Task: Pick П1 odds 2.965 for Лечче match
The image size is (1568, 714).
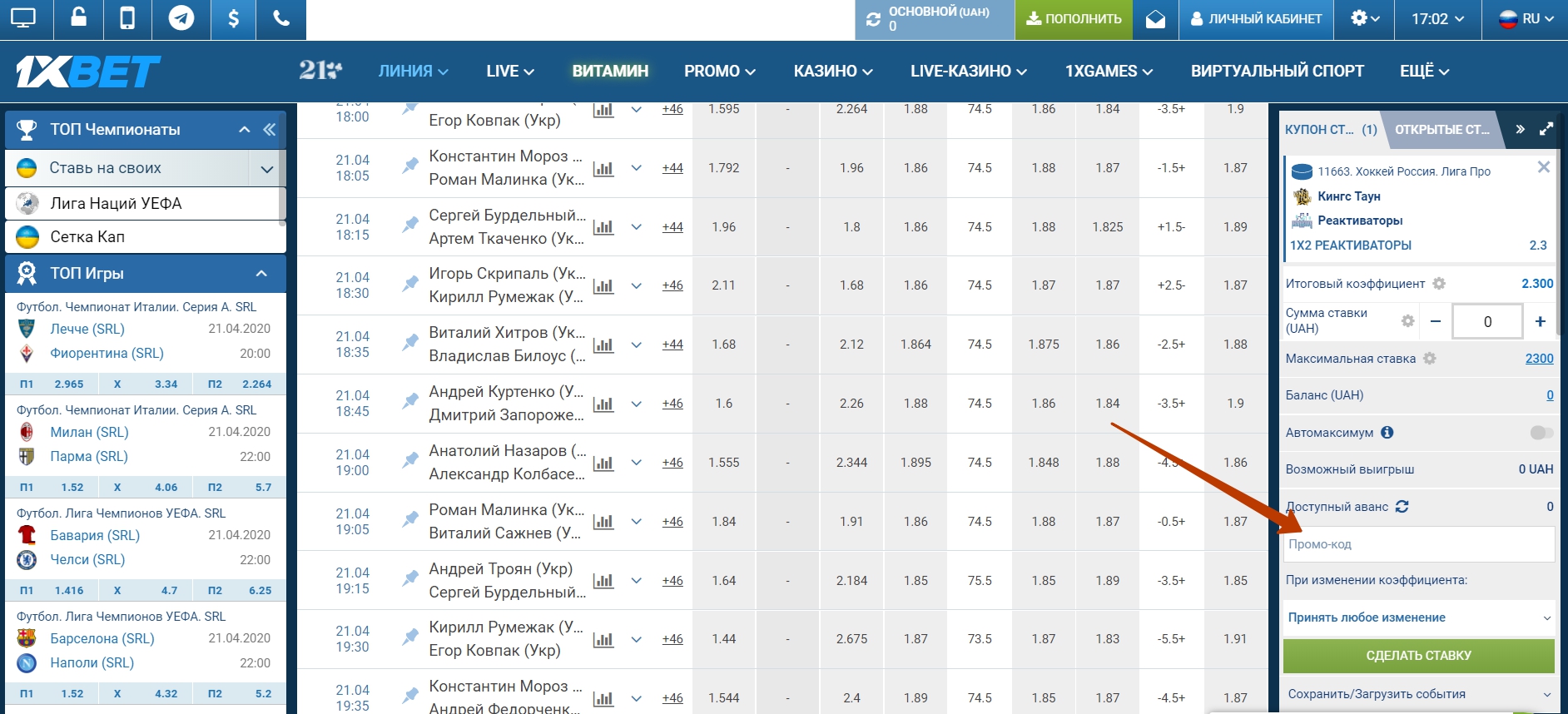Action: pos(52,384)
